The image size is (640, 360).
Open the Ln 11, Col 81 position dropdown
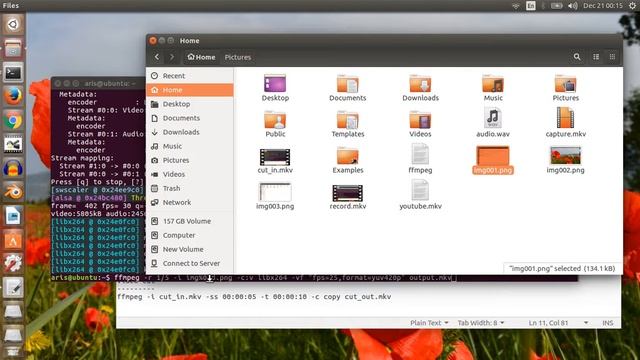[x=558, y=323]
